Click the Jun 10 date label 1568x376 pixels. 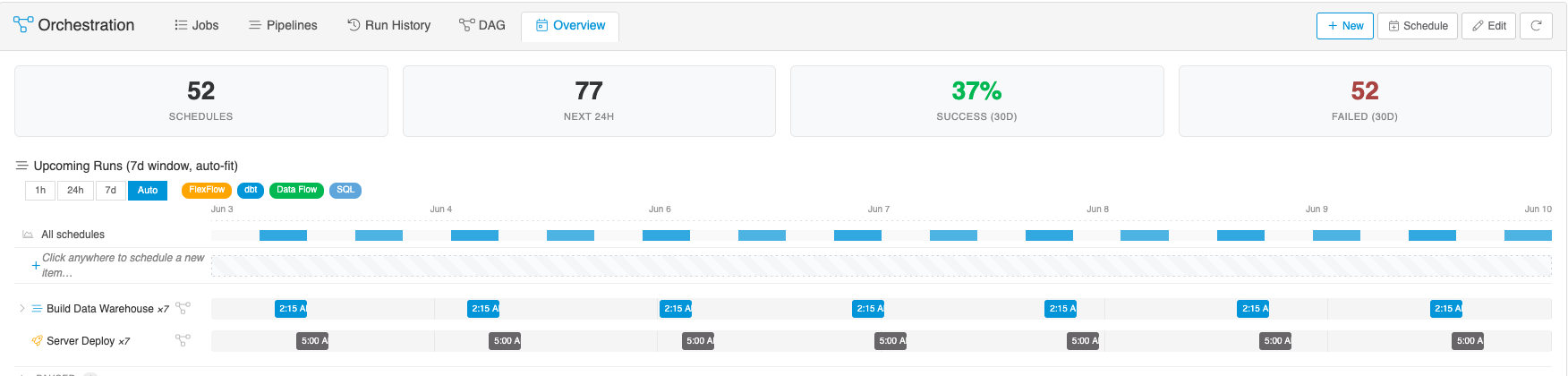tap(1538, 209)
